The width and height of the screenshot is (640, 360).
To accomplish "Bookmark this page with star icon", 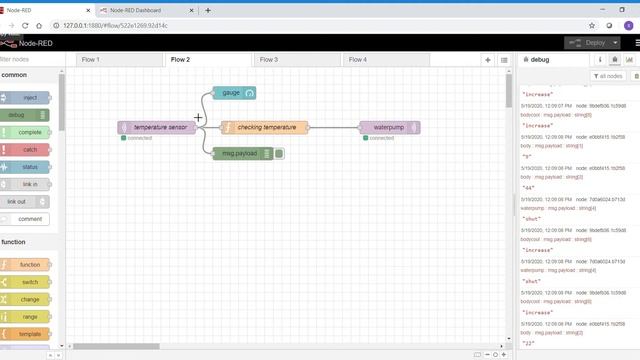I will 592,26.
